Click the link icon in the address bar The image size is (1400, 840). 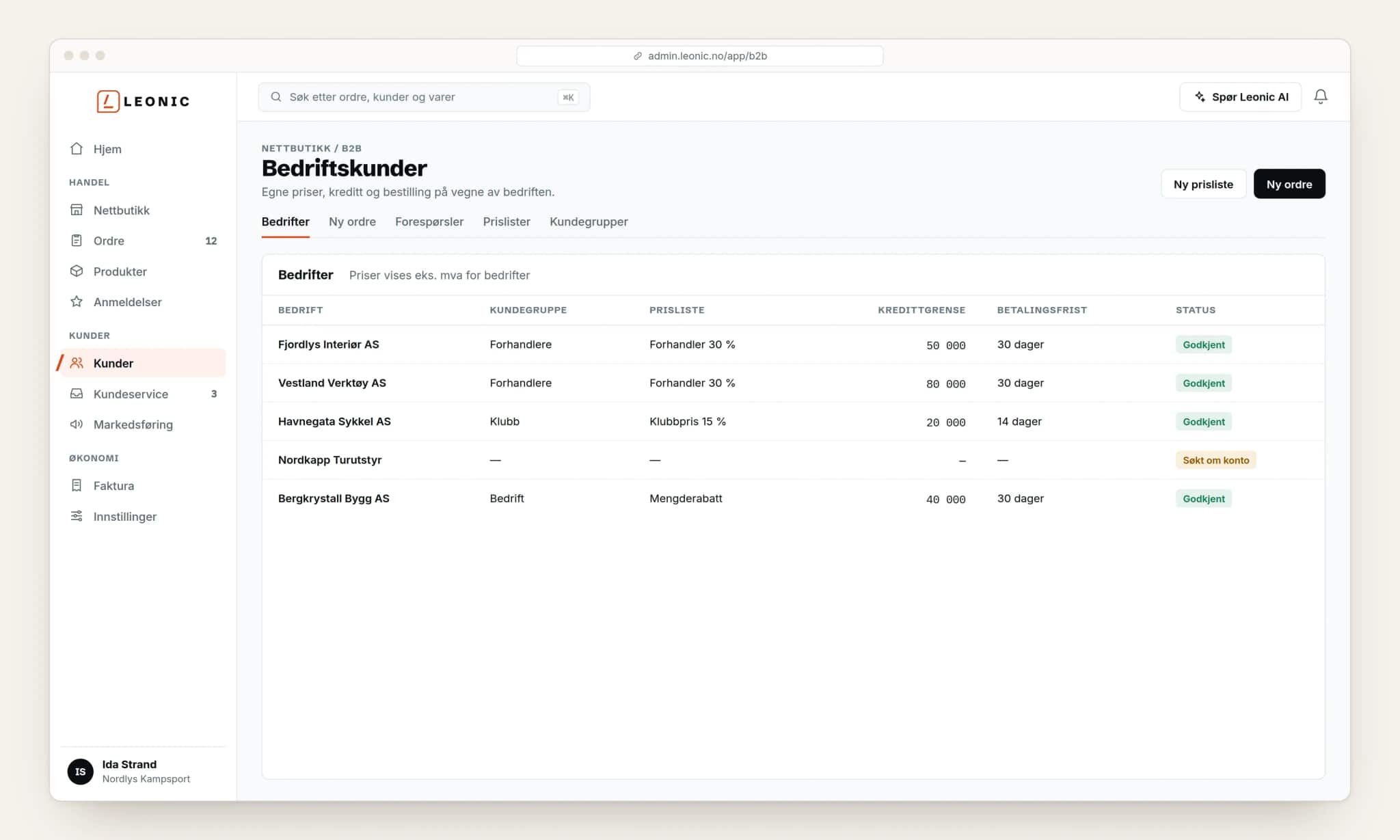tap(637, 56)
